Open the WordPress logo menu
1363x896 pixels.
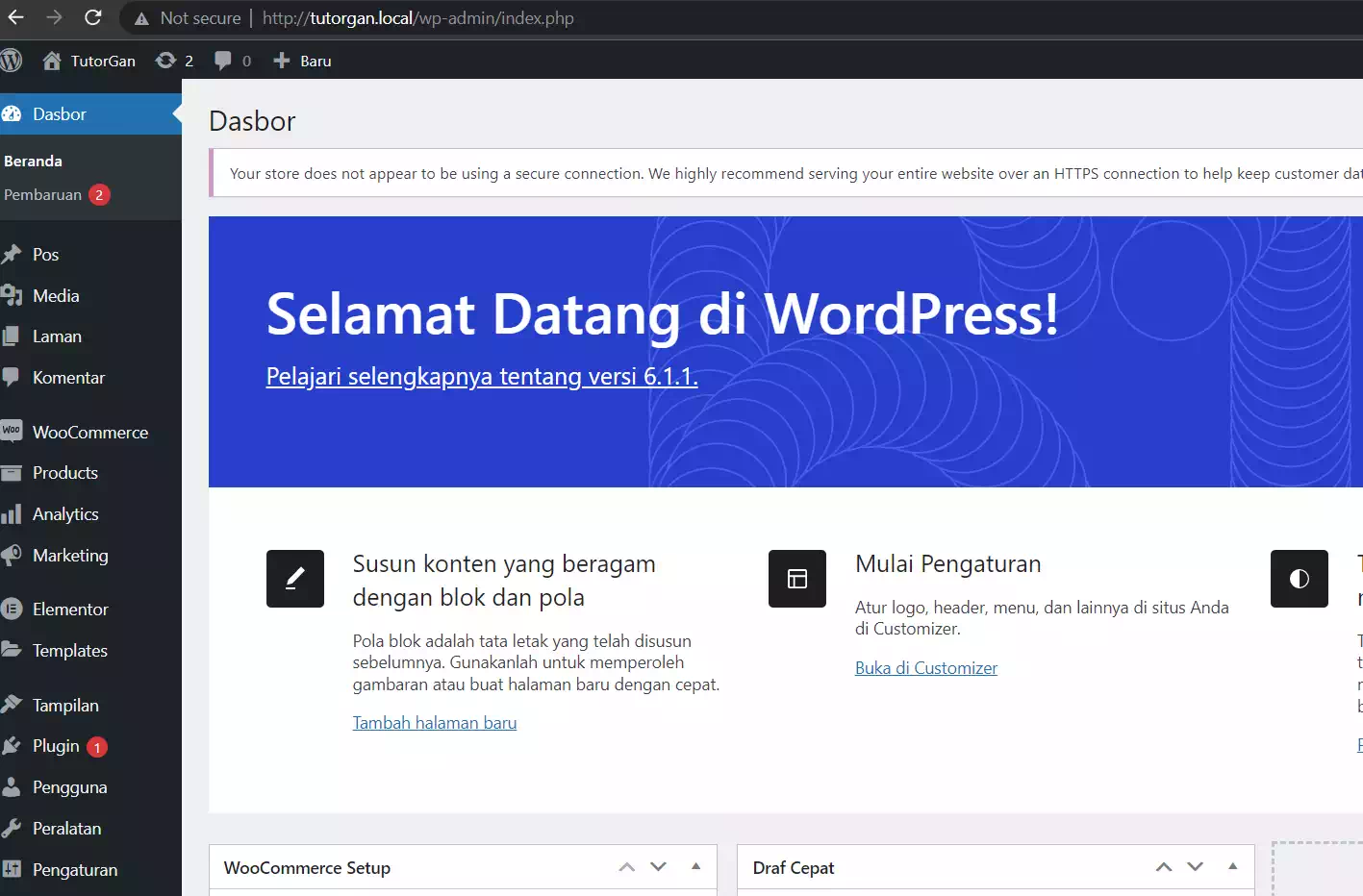(12, 61)
